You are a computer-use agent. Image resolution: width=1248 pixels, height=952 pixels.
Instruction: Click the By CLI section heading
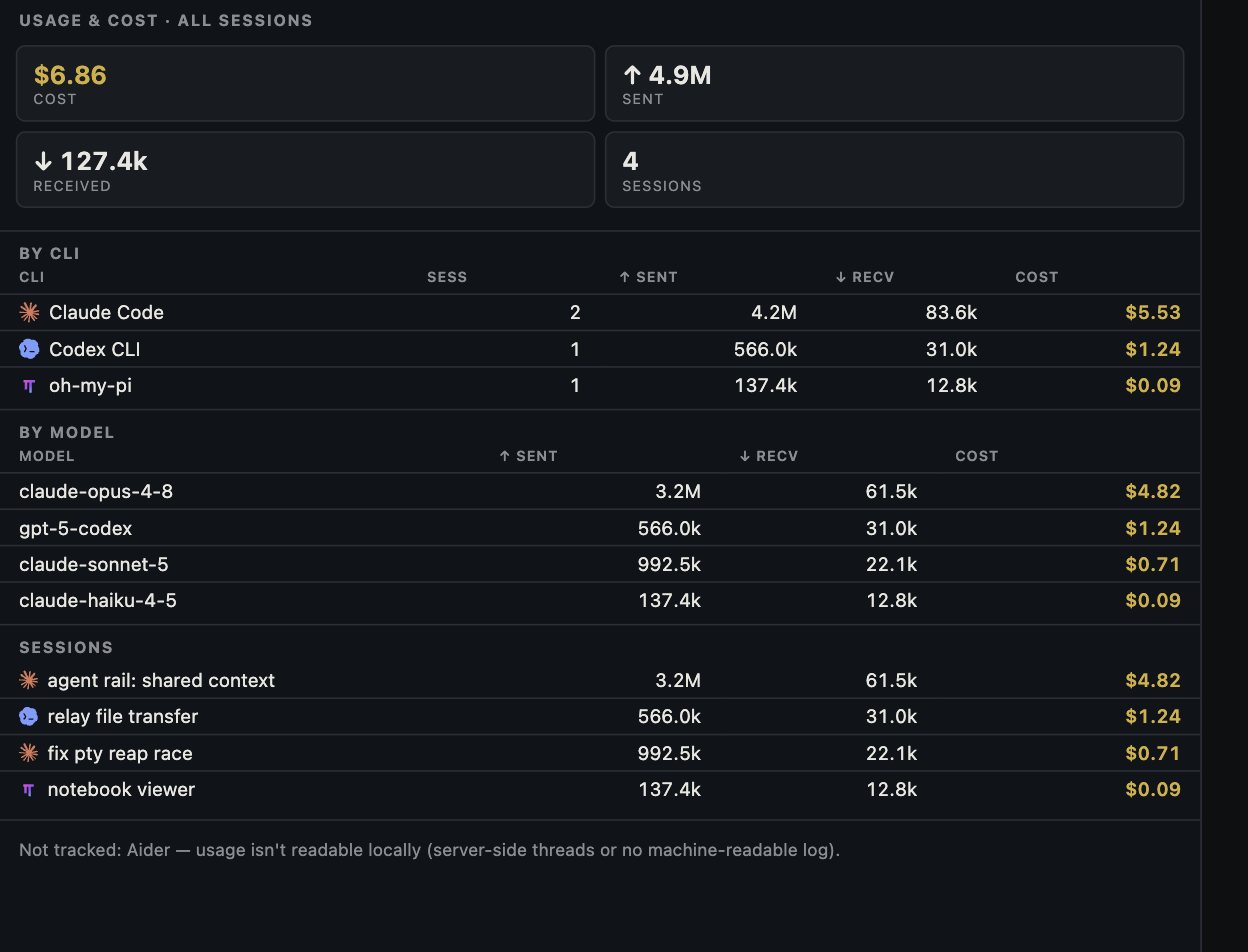(x=49, y=253)
